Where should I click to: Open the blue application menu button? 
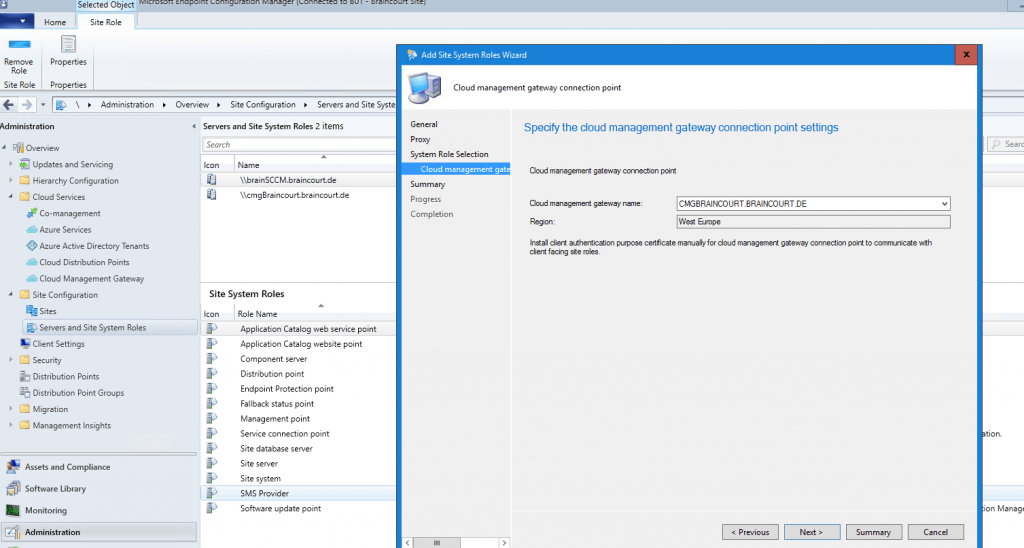pos(17,21)
